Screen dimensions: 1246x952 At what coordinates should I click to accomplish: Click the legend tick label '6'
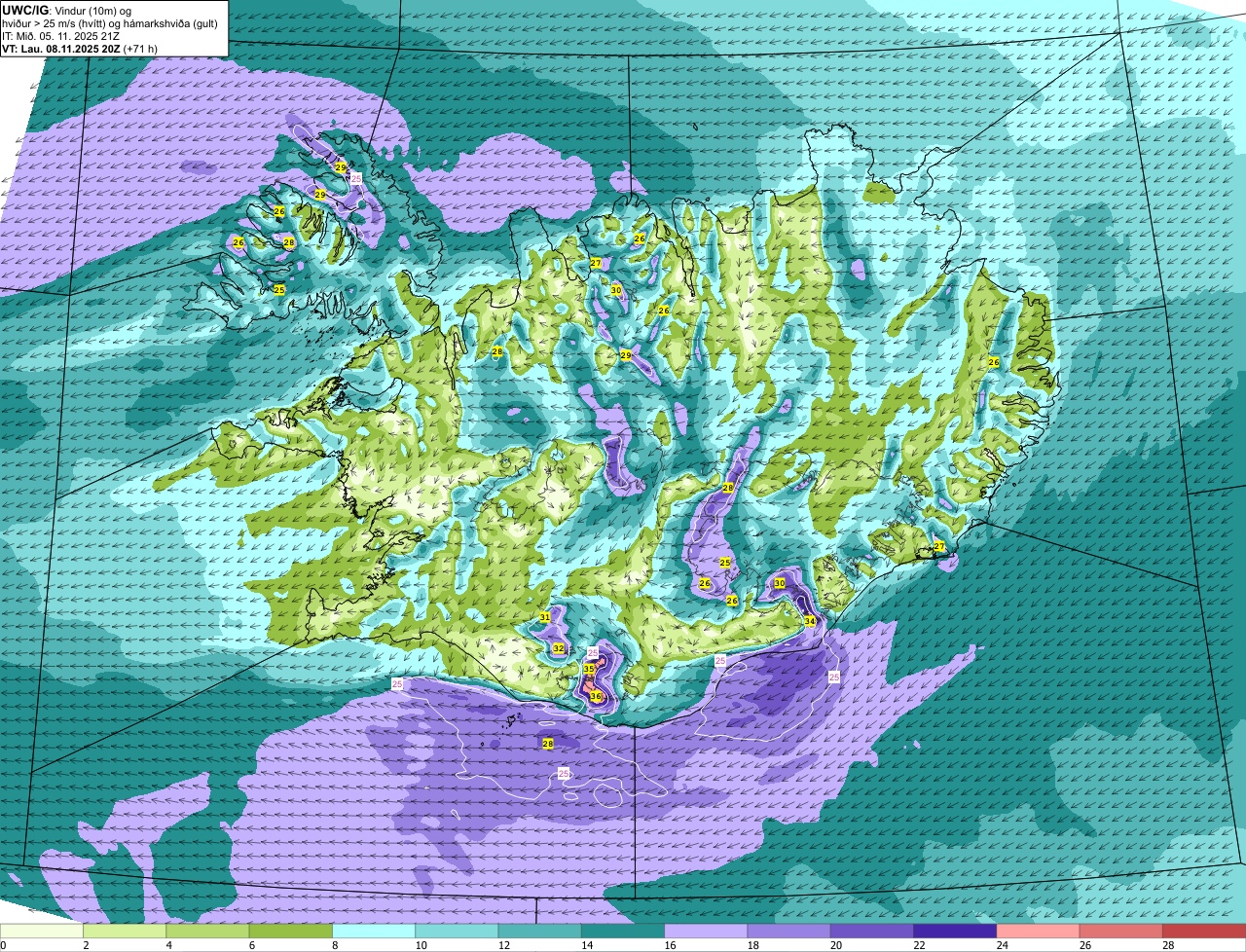(x=251, y=945)
